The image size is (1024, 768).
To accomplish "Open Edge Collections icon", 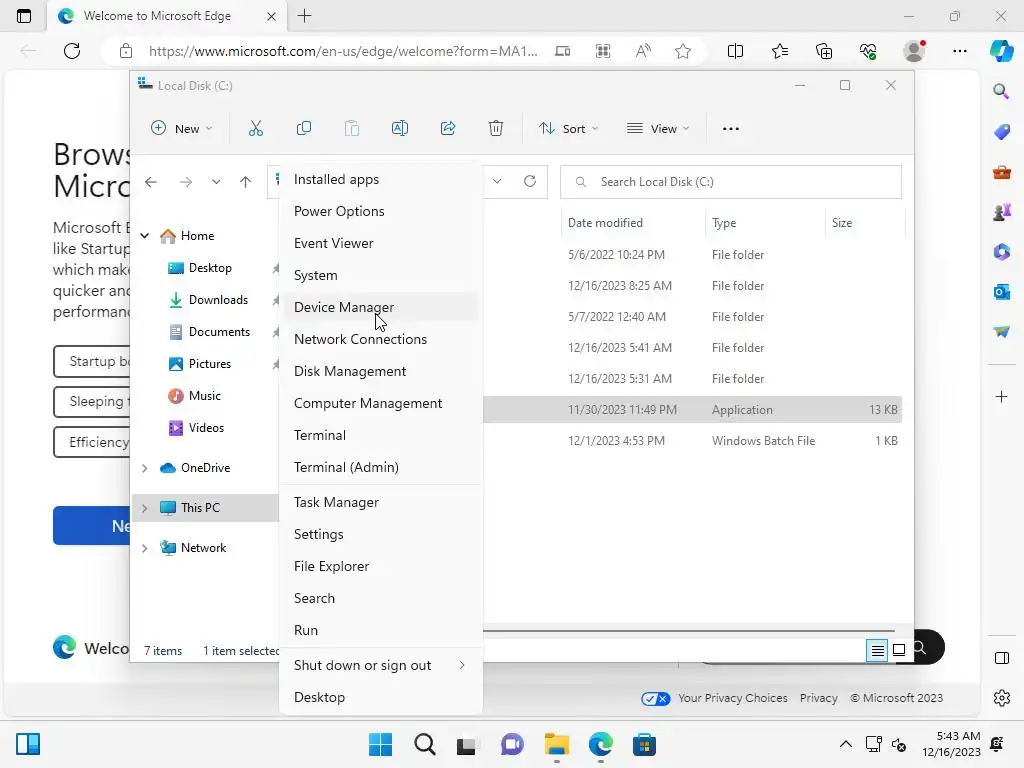I will click(824, 51).
